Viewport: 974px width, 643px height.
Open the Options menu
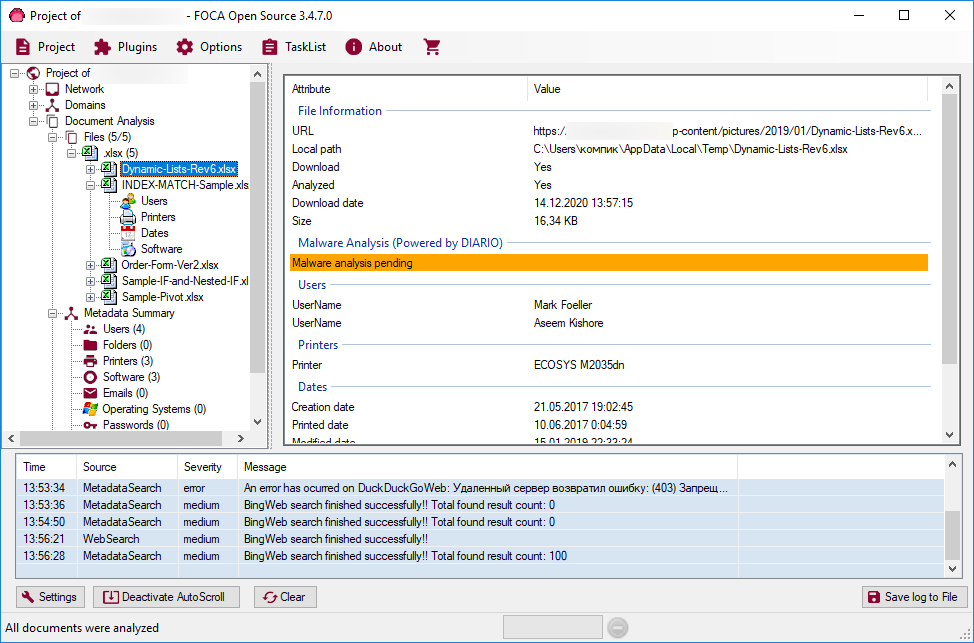(x=209, y=47)
